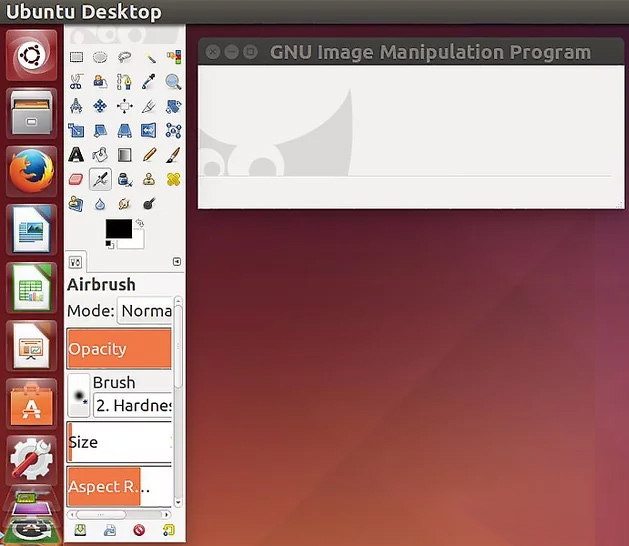The image size is (629, 546).
Task: Select the Move tool
Action: click(x=100, y=106)
